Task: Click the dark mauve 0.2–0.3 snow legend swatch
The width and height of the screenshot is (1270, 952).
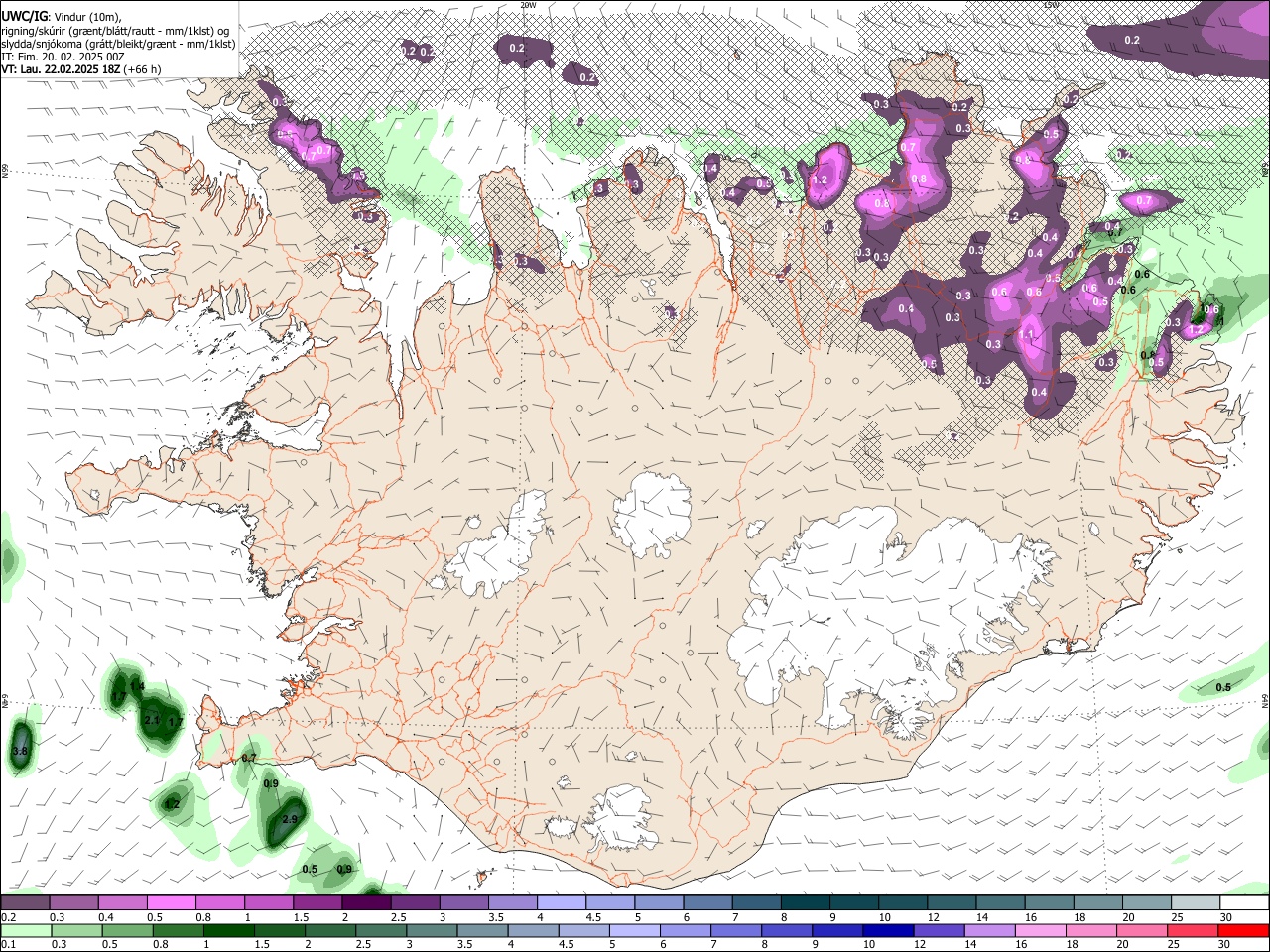Action: click(25, 902)
